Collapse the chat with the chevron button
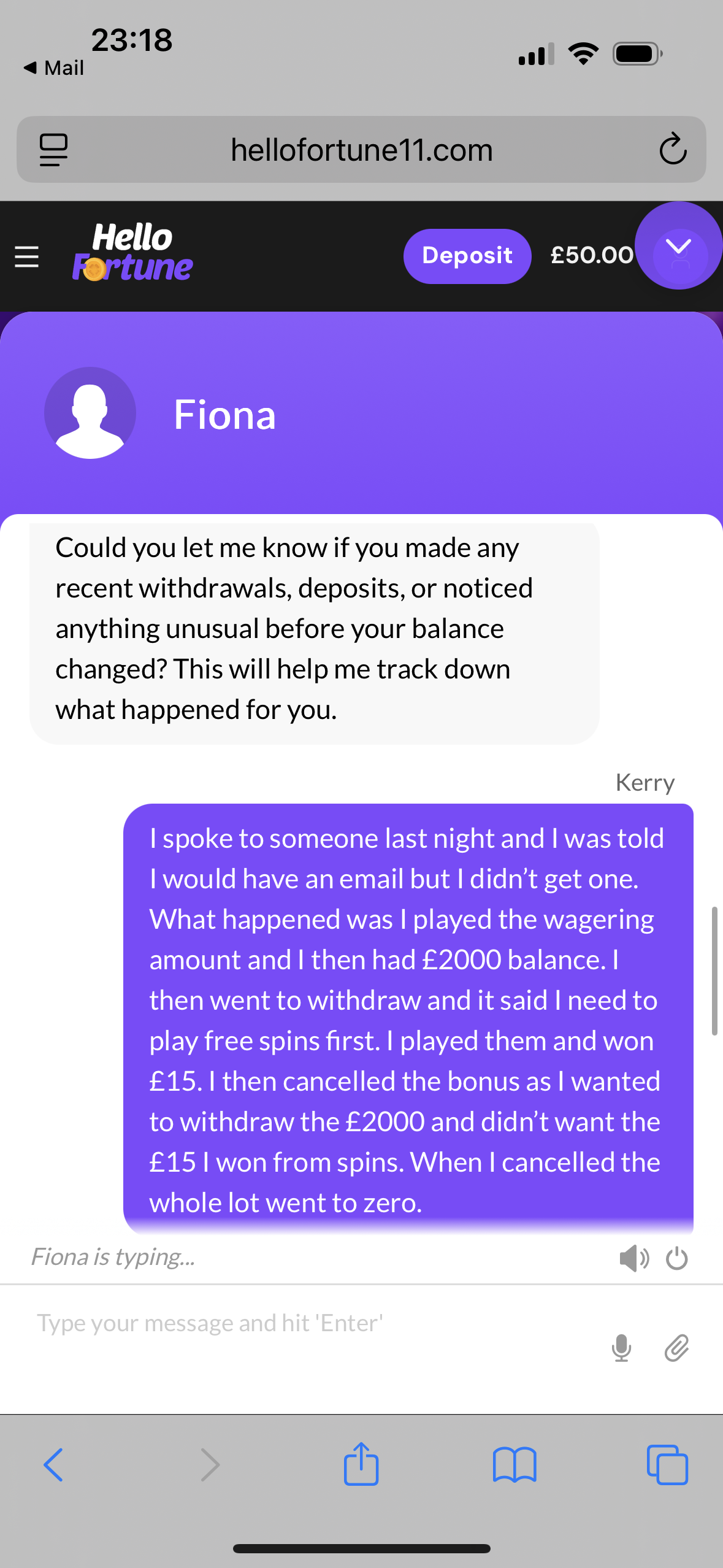723x1568 pixels. pyautogui.click(x=678, y=247)
